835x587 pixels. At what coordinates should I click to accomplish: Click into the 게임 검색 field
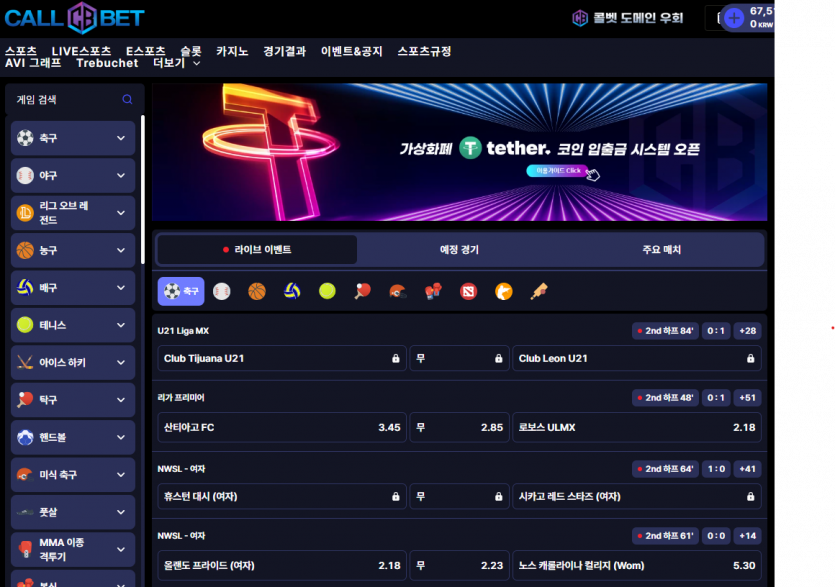[67, 100]
